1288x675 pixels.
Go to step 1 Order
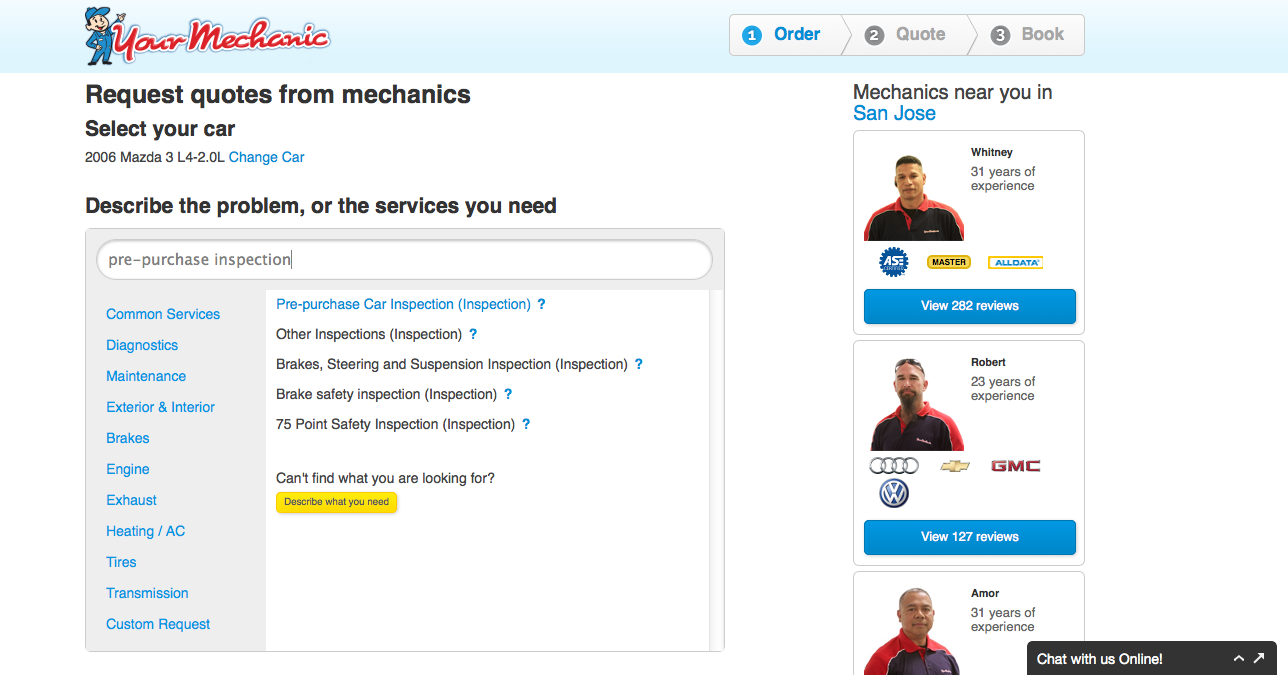point(785,35)
